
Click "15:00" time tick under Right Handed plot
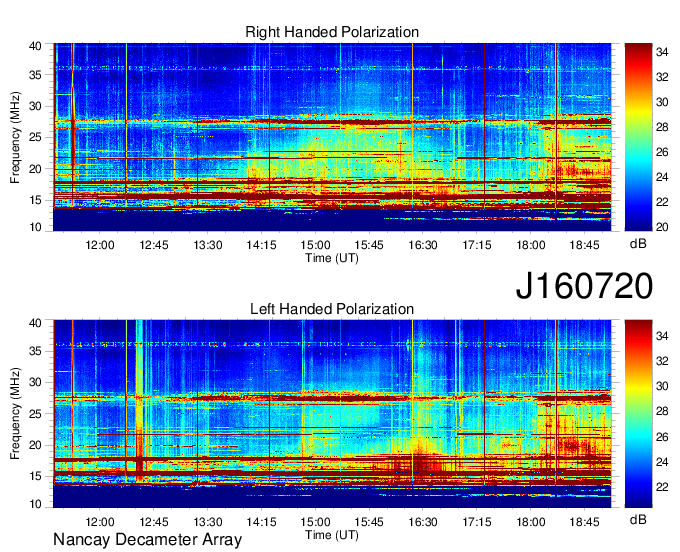point(315,245)
